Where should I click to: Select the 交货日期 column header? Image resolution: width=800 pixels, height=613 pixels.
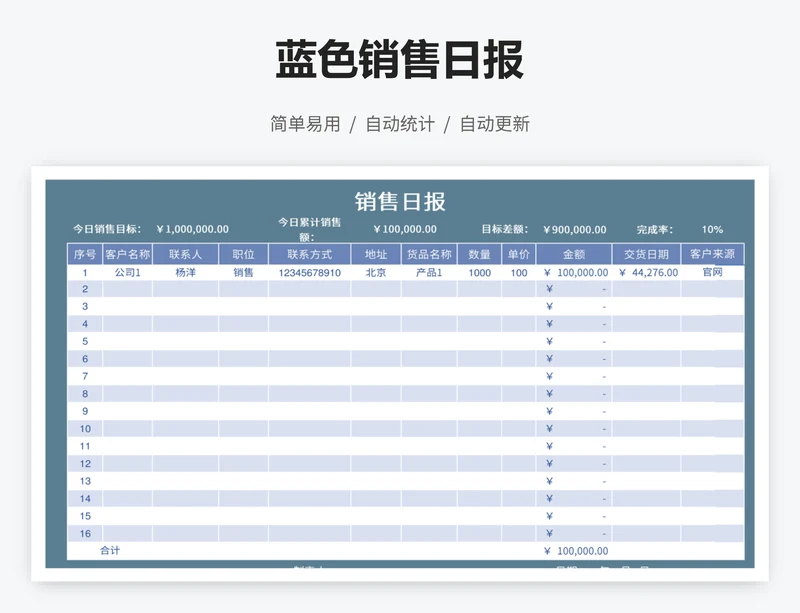point(646,254)
